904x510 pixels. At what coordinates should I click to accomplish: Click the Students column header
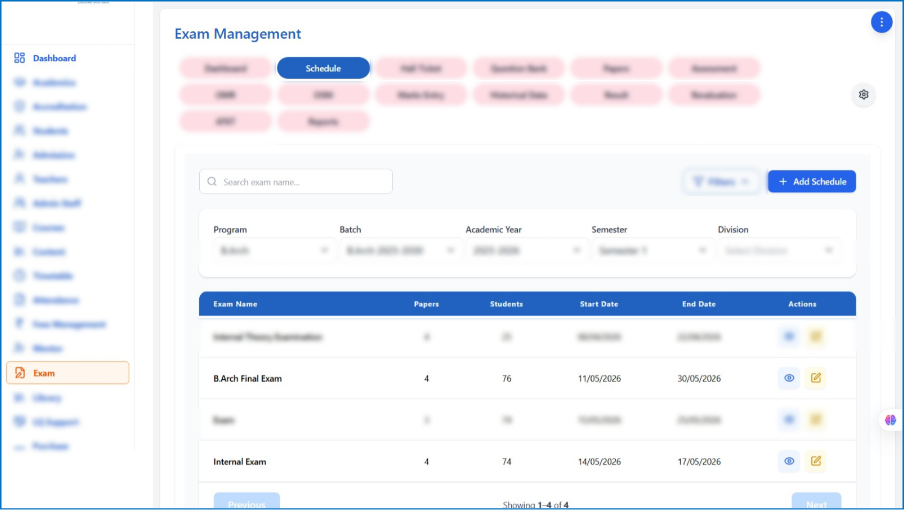tap(507, 304)
